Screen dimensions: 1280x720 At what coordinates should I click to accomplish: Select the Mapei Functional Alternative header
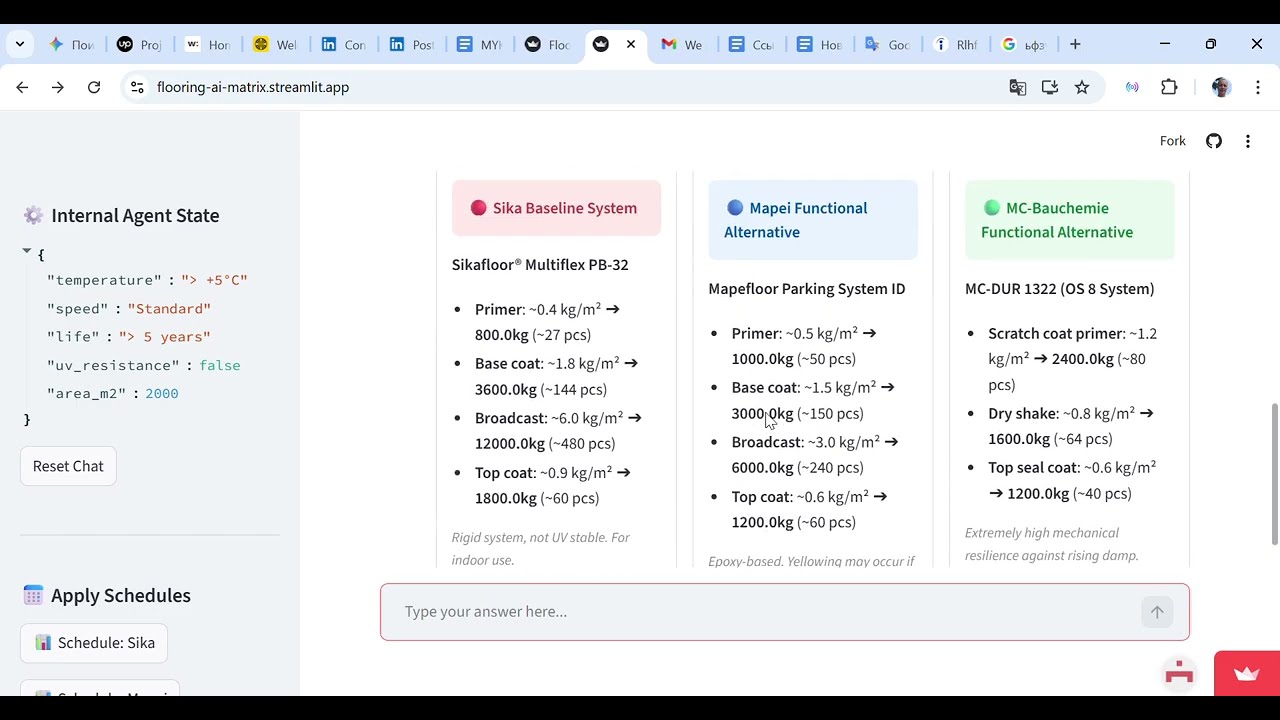pyautogui.click(x=812, y=220)
